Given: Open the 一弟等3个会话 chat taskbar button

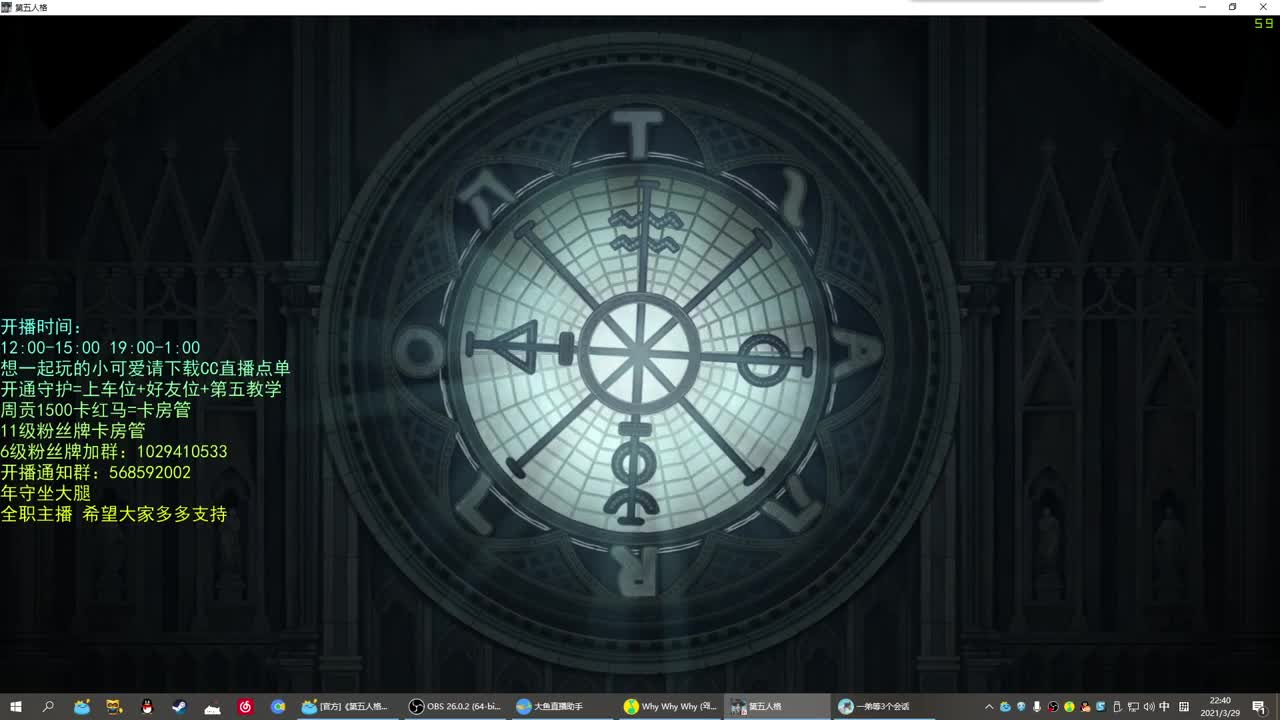Looking at the screenshot, I should [x=885, y=707].
